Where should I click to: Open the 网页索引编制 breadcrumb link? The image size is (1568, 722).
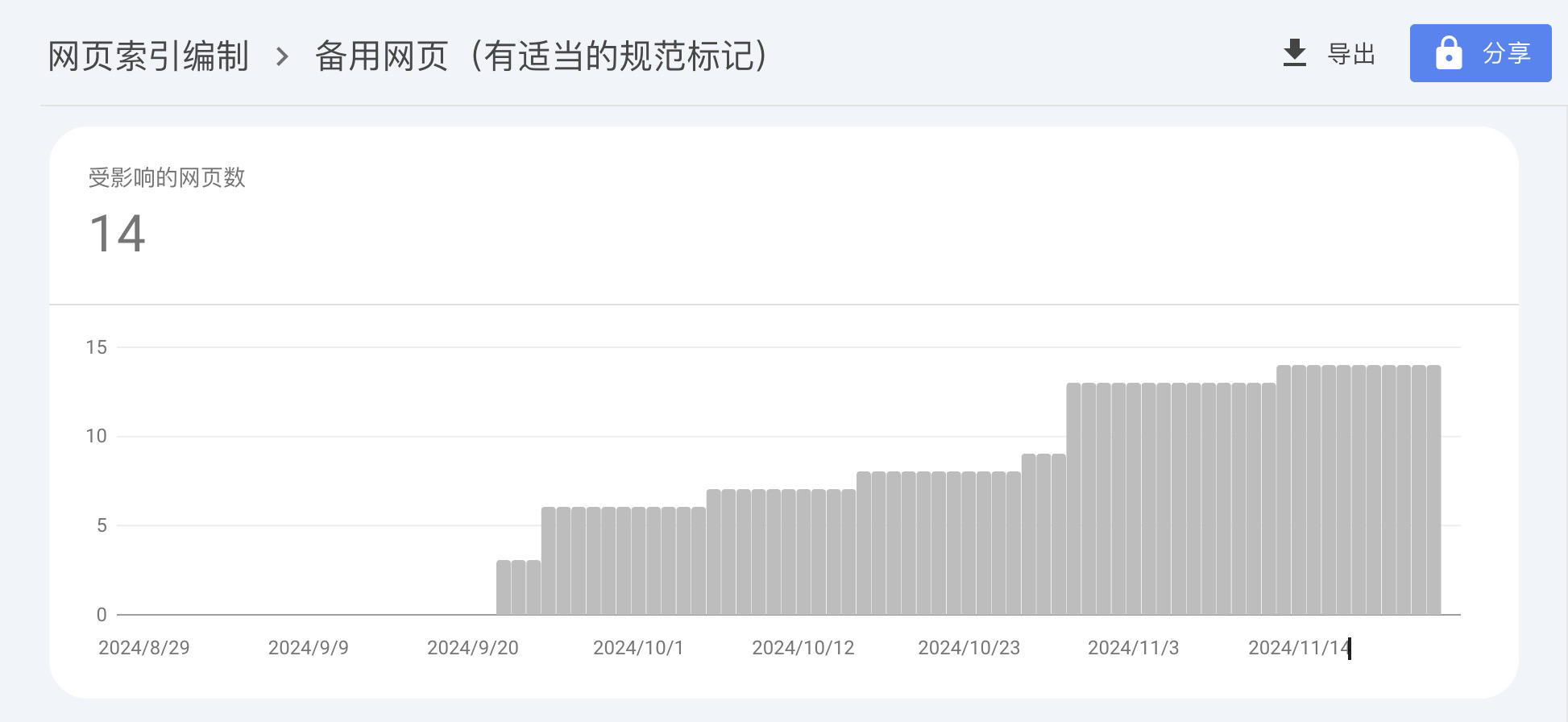148,56
